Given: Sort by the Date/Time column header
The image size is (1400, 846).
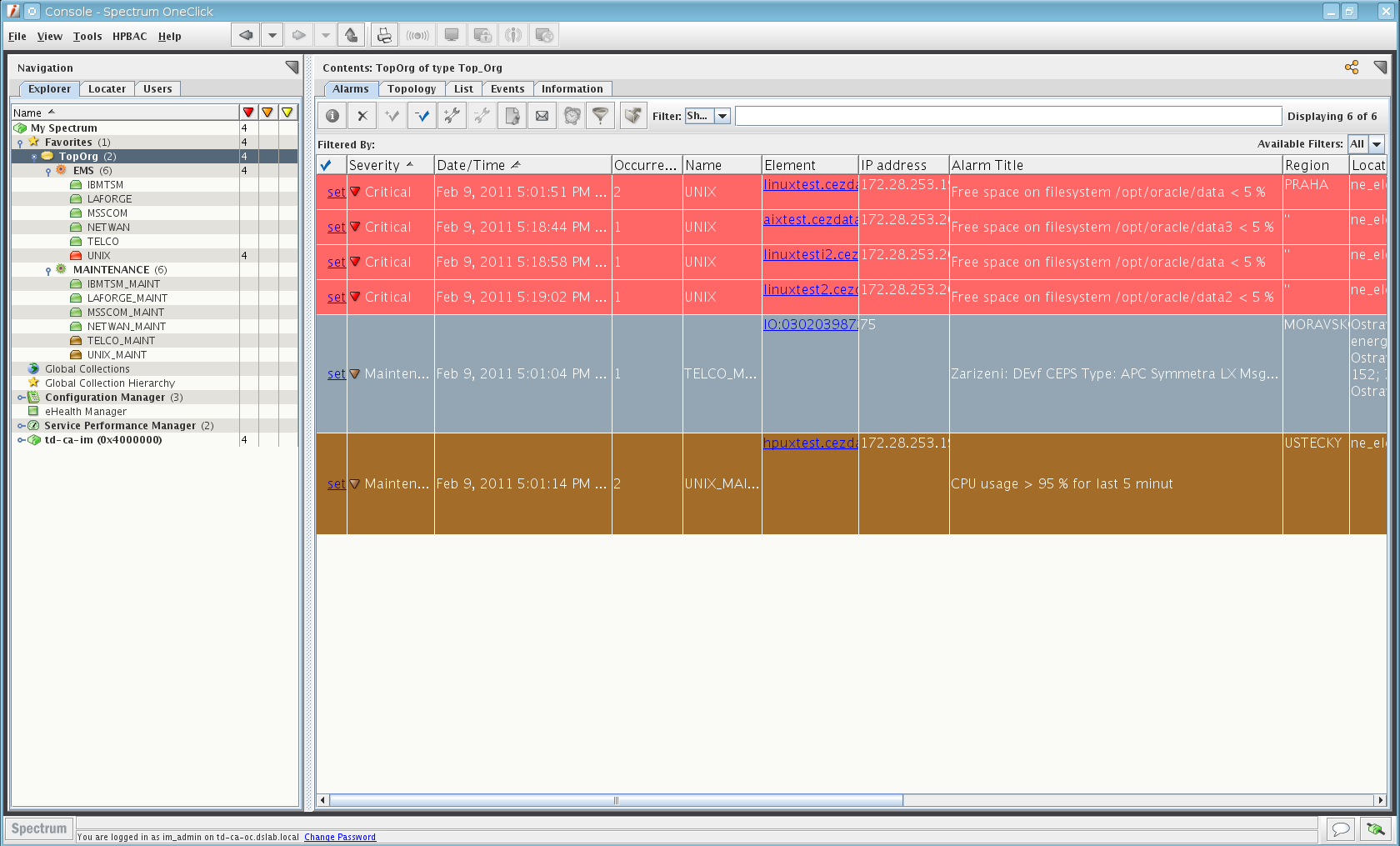Looking at the screenshot, I should [522, 165].
